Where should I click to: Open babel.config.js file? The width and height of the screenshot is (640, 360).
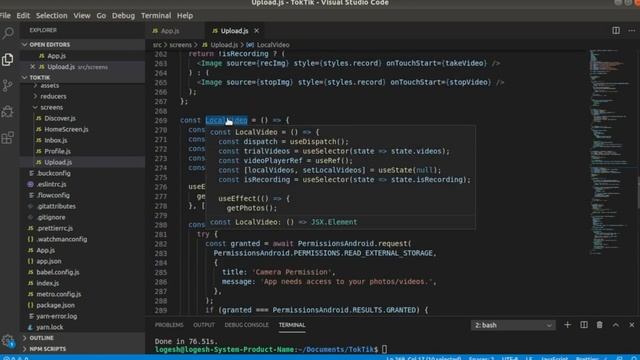(x=83, y=272)
